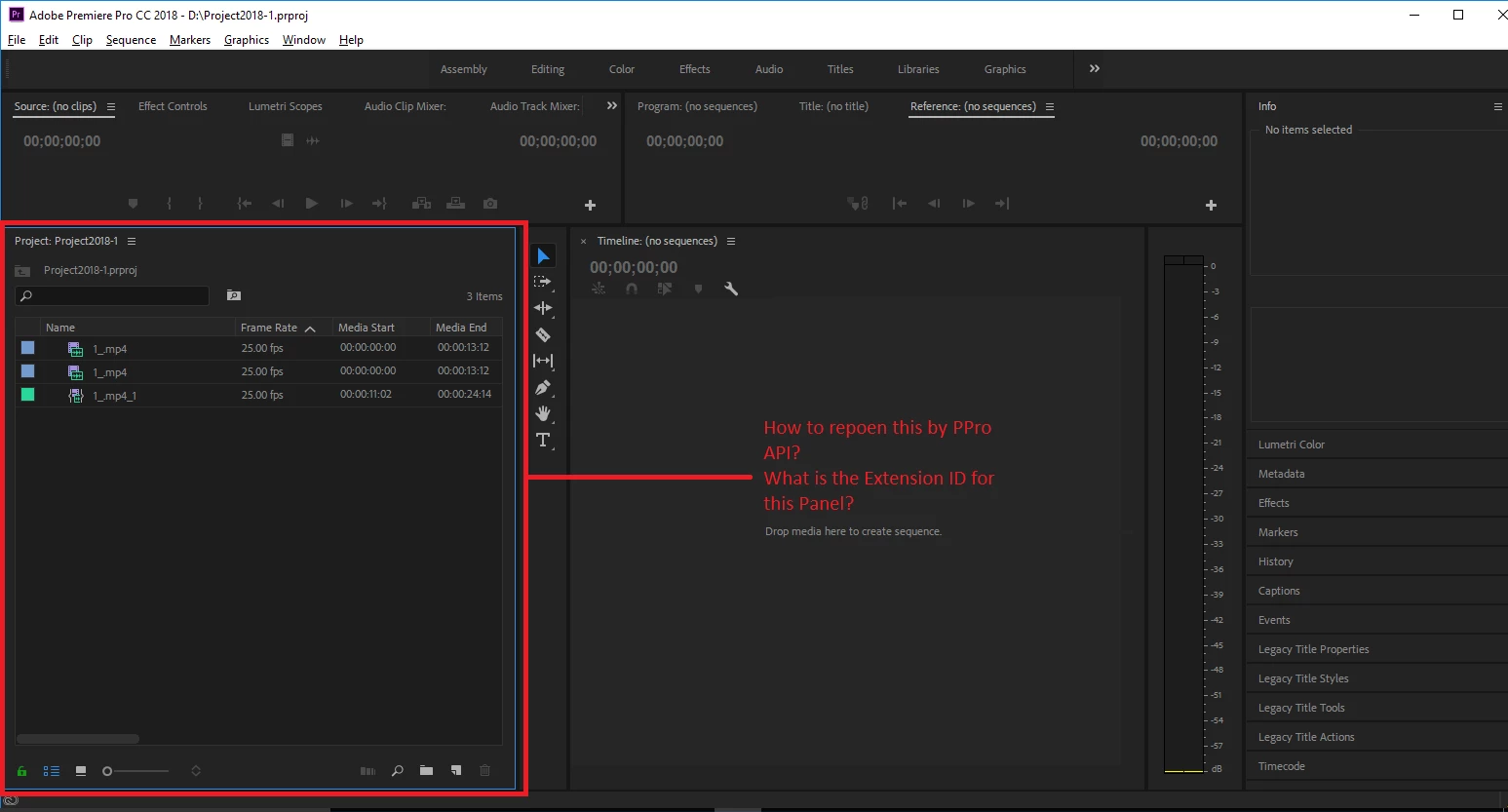The image size is (1508, 812).
Task: Click the Mark In brace in Source monitor
Action: point(170,204)
